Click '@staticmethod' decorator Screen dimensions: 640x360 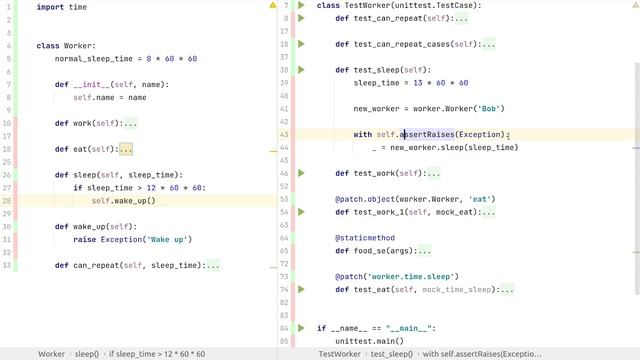click(x=365, y=238)
